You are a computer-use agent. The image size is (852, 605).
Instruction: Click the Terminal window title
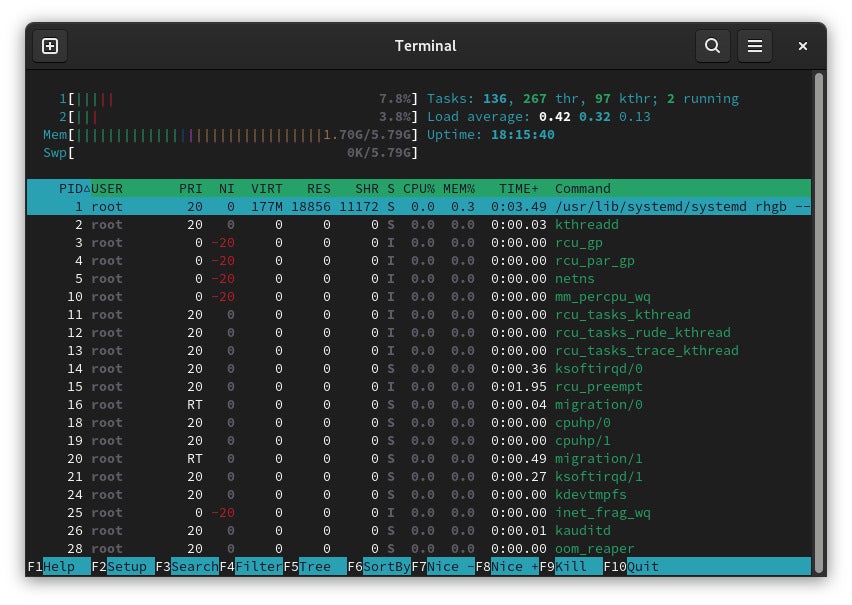click(425, 46)
